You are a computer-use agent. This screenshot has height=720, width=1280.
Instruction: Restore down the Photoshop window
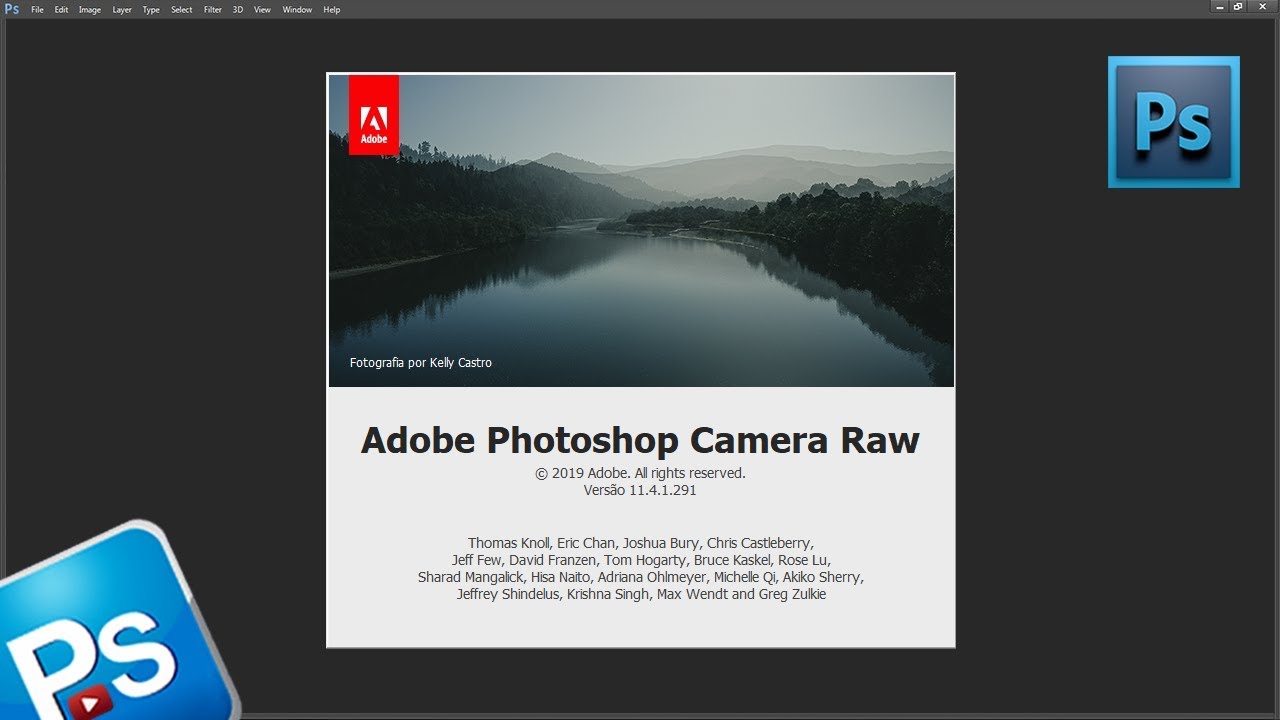(x=1240, y=6)
